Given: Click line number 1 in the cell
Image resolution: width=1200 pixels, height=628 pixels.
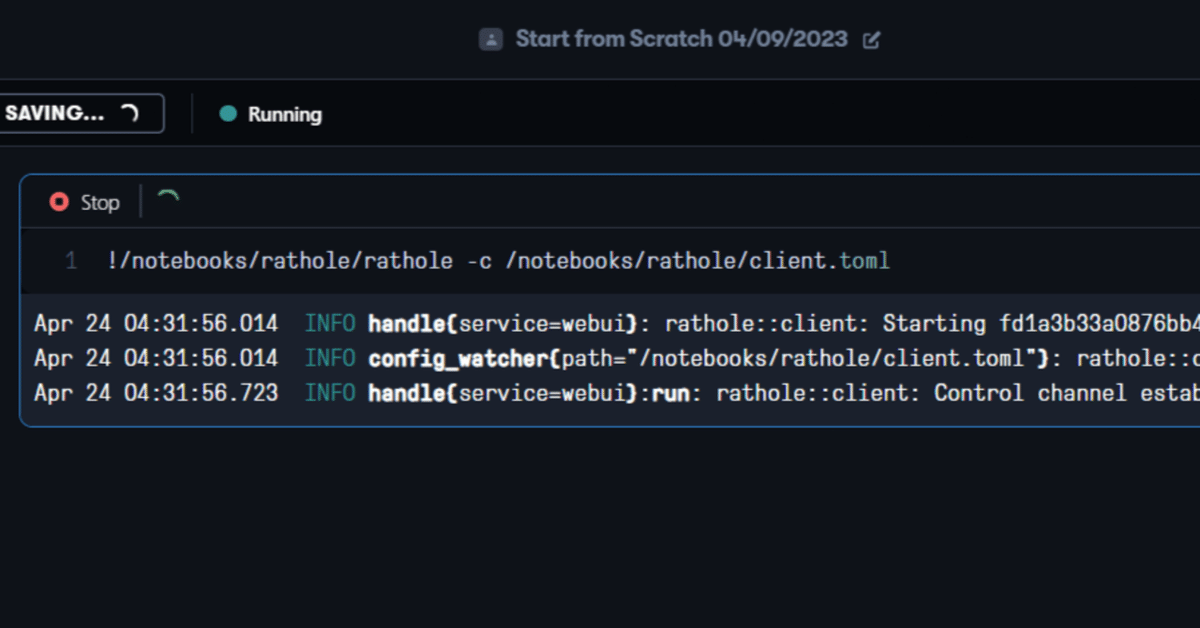Looking at the screenshot, I should pyautogui.click(x=71, y=261).
